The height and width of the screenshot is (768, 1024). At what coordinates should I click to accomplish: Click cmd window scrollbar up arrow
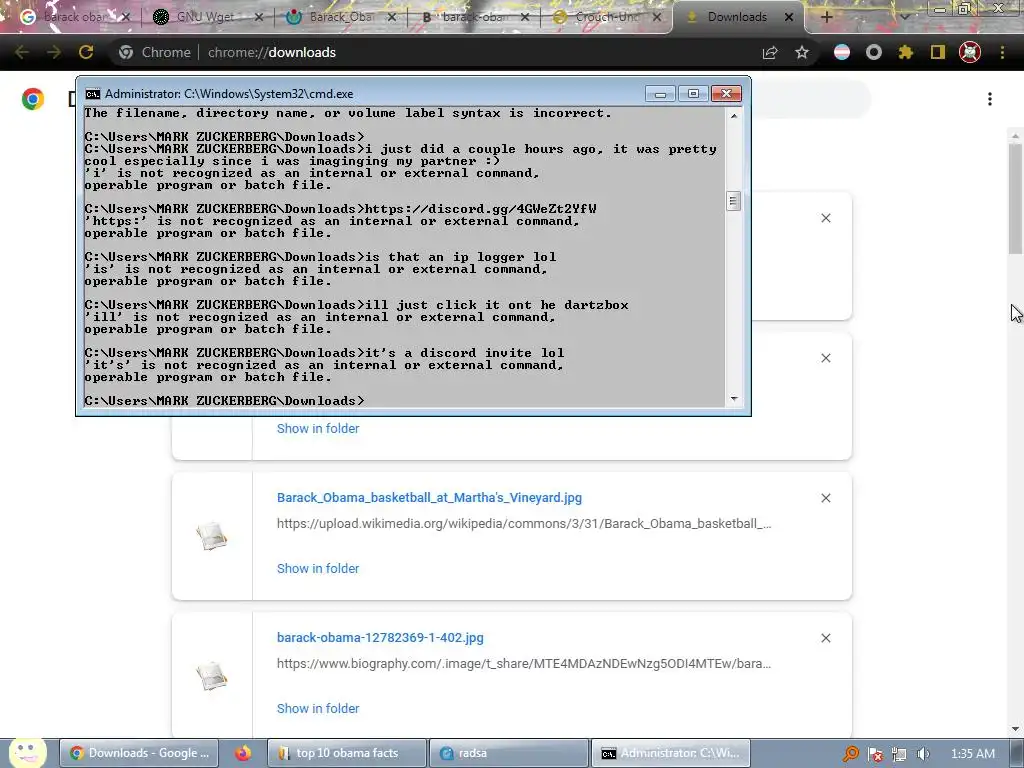pos(733,116)
